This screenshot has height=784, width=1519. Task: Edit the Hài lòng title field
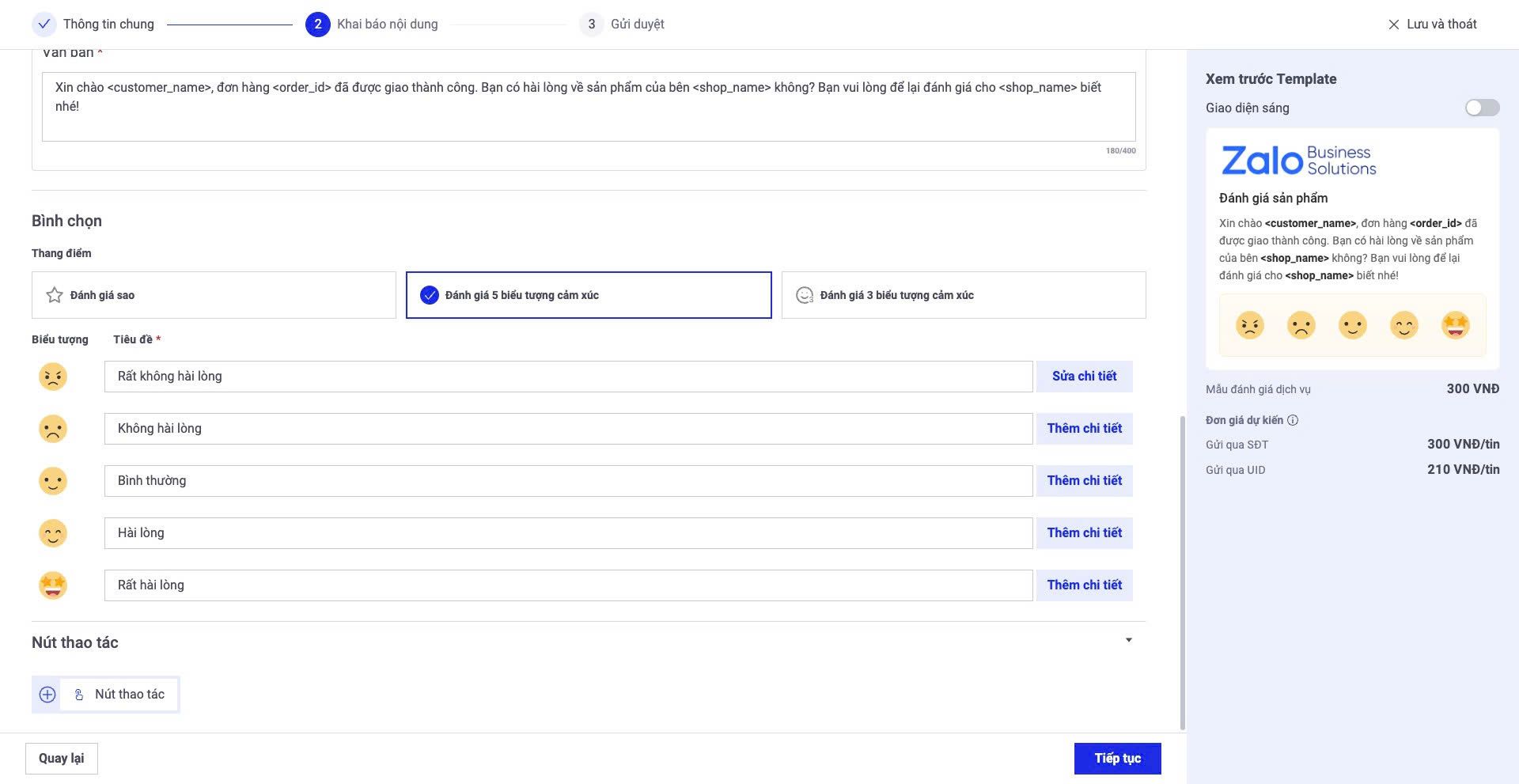[569, 533]
